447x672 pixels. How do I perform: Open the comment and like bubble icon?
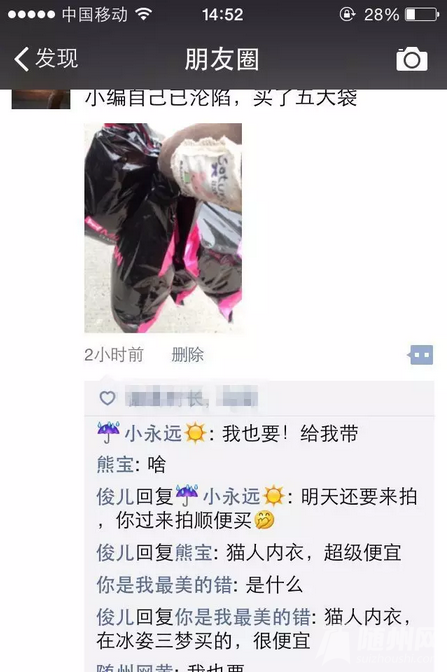420,355
